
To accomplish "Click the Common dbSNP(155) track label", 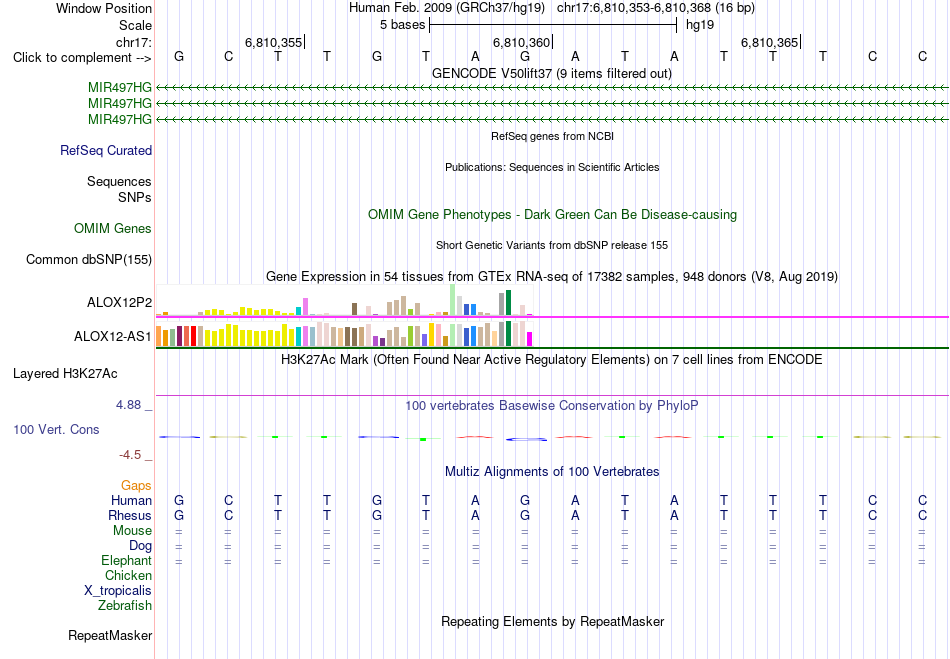I will tap(88, 259).
